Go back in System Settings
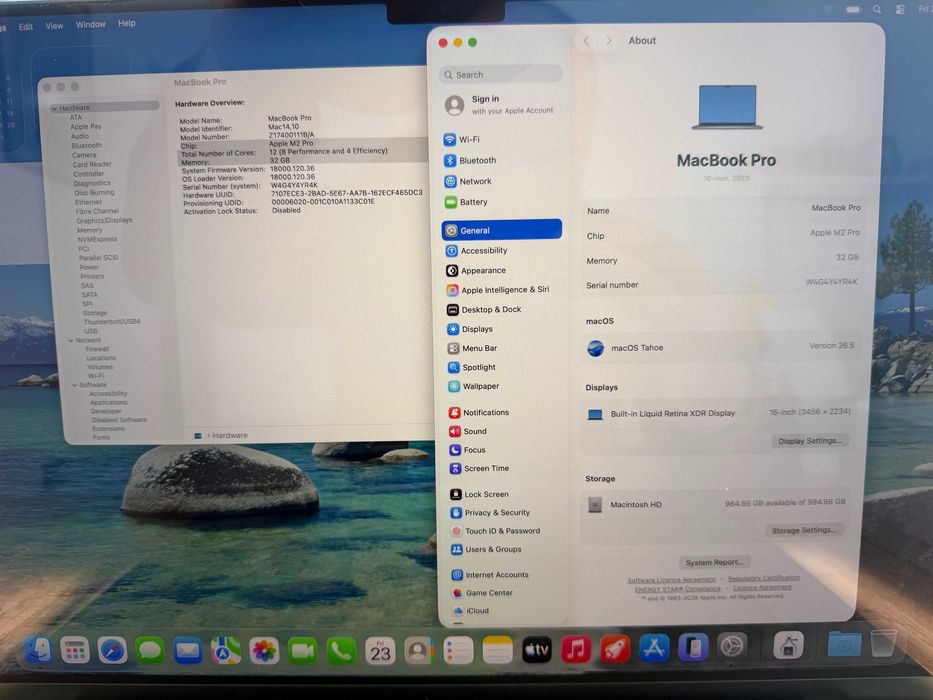This screenshot has width=933, height=700. point(587,40)
